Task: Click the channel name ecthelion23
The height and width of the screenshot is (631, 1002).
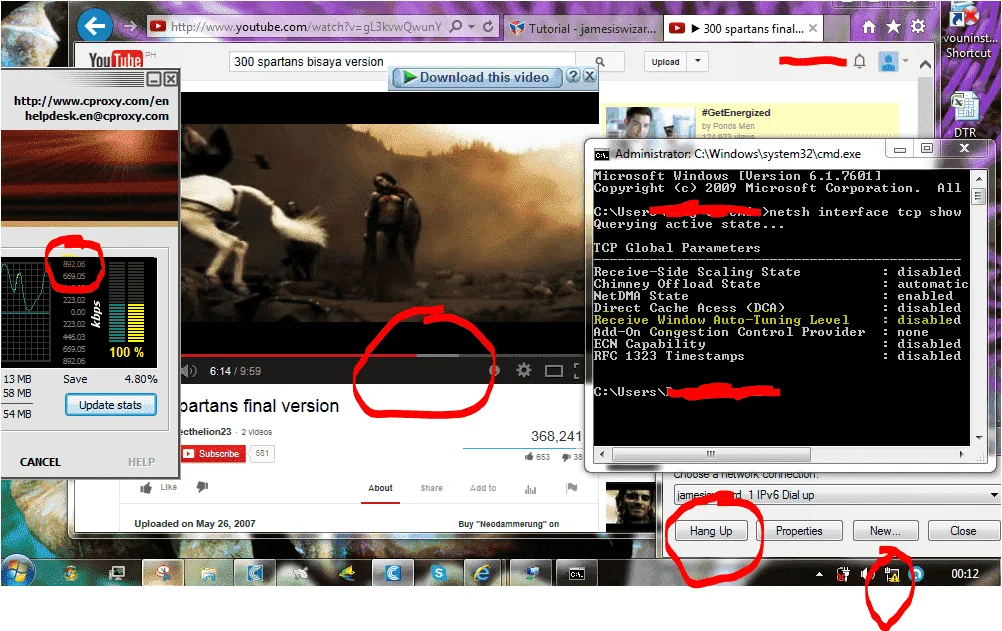Action: (x=206, y=432)
